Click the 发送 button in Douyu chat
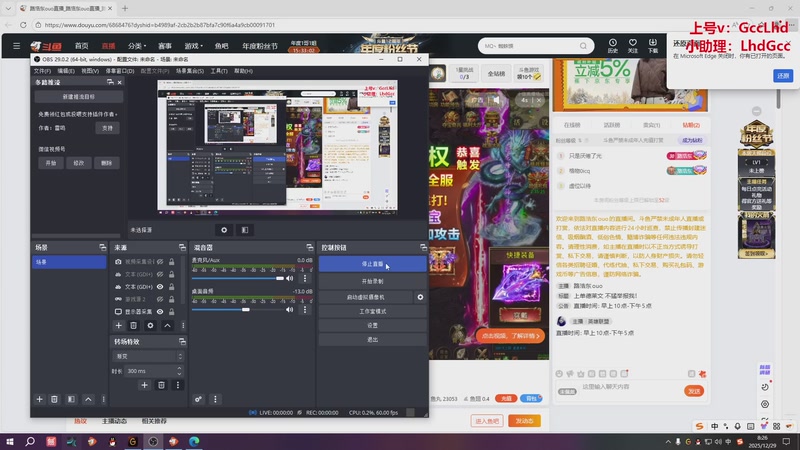Viewport: 800px width, 450px height. [694, 391]
